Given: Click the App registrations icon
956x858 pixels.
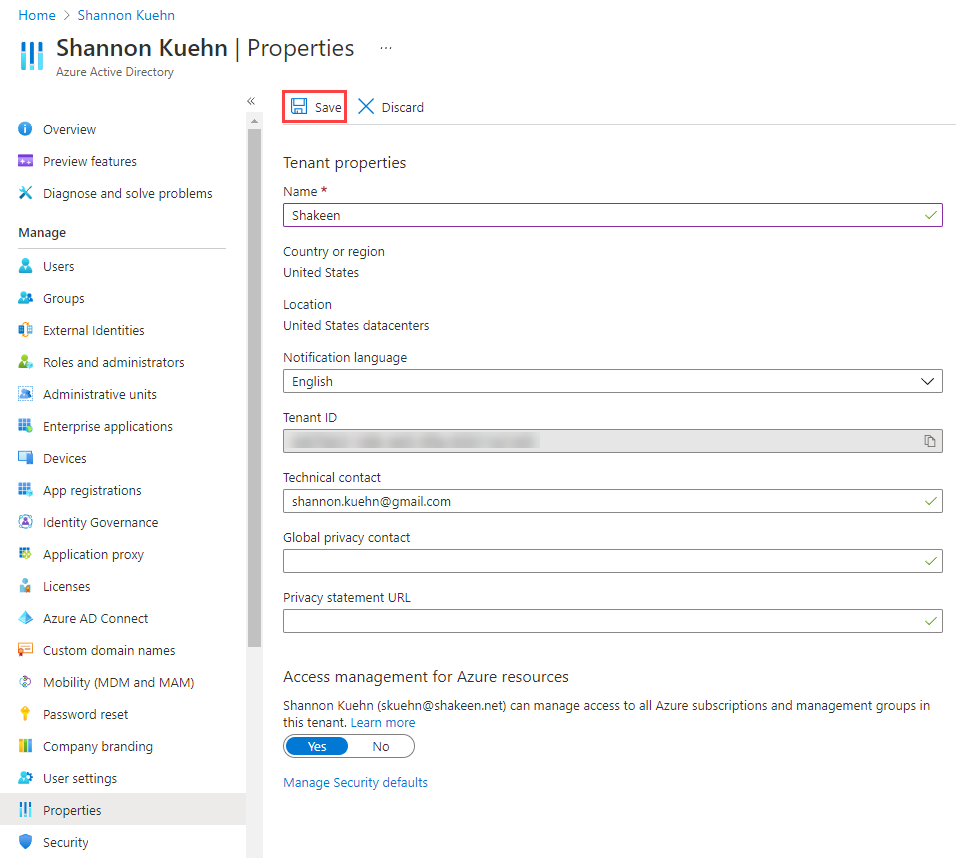Looking at the screenshot, I should [25, 490].
